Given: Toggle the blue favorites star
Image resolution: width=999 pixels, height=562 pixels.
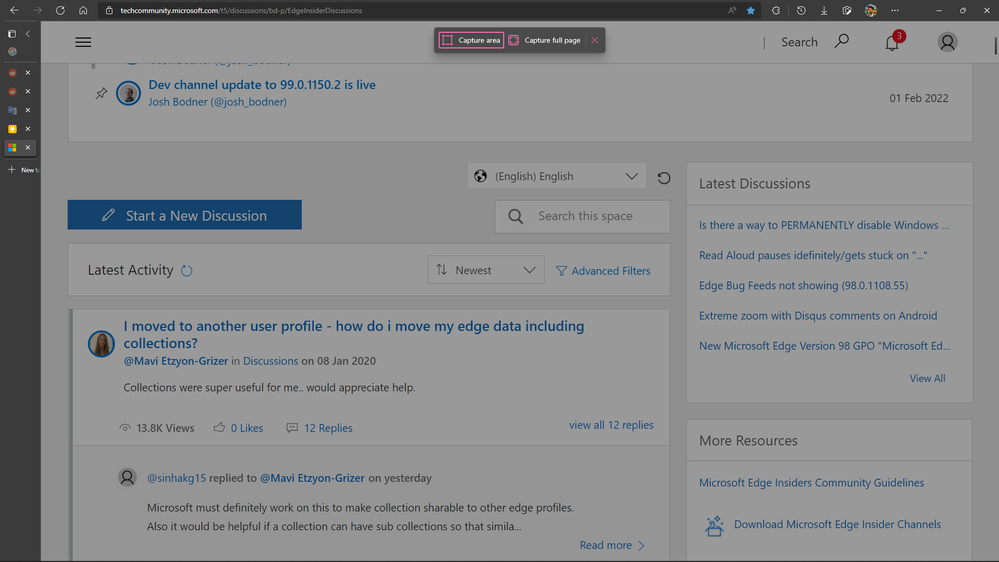Looking at the screenshot, I should coord(751,10).
